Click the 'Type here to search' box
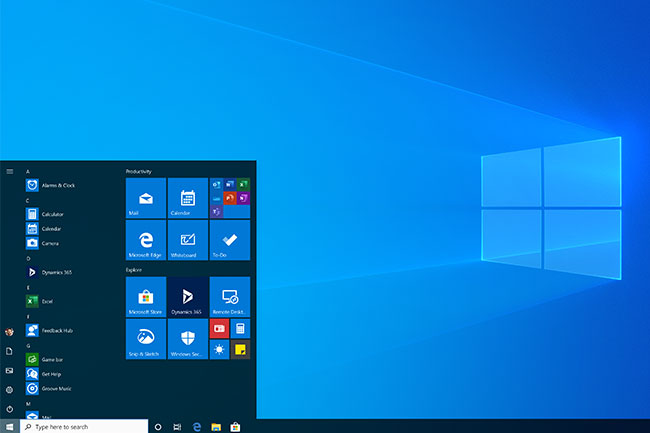 coord(84,426)
